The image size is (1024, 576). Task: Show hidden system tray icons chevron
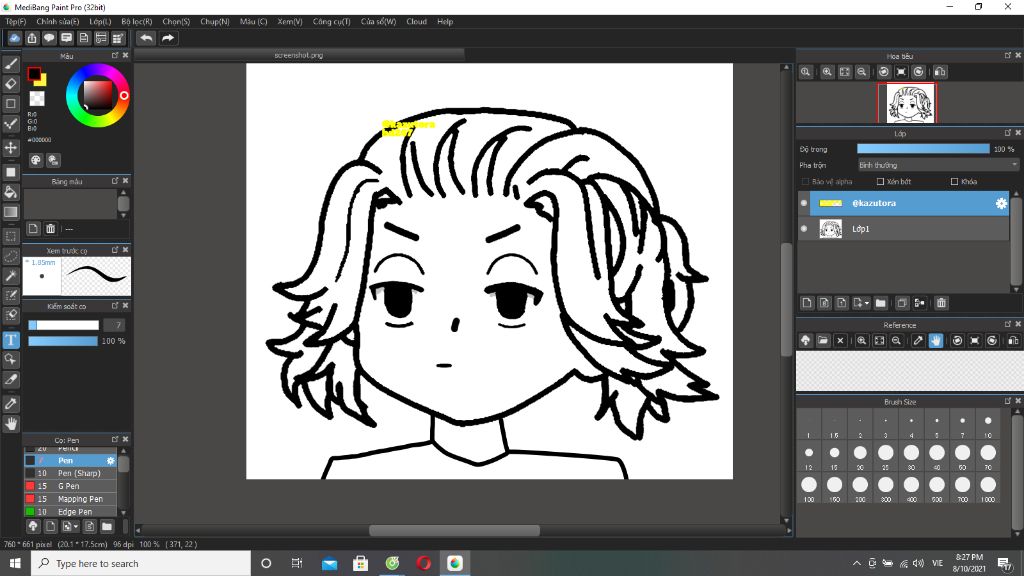click(x=856, y=563)
